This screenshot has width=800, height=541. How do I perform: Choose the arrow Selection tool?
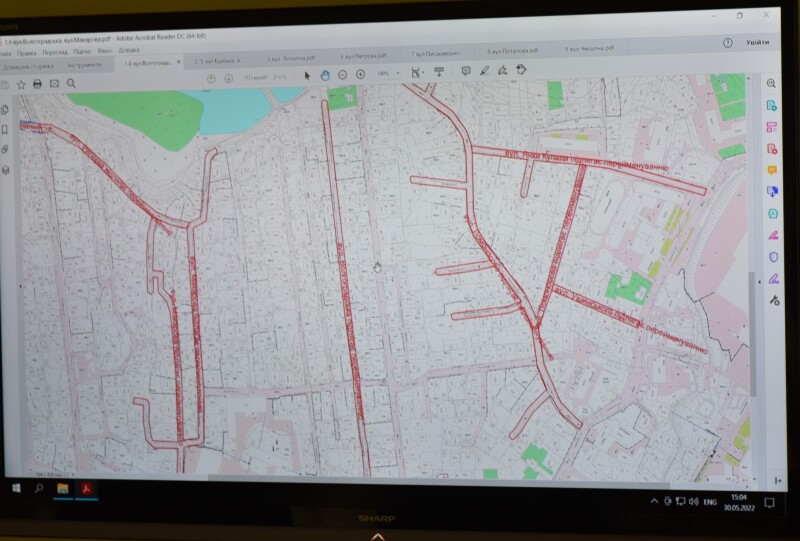pos(308,74)
